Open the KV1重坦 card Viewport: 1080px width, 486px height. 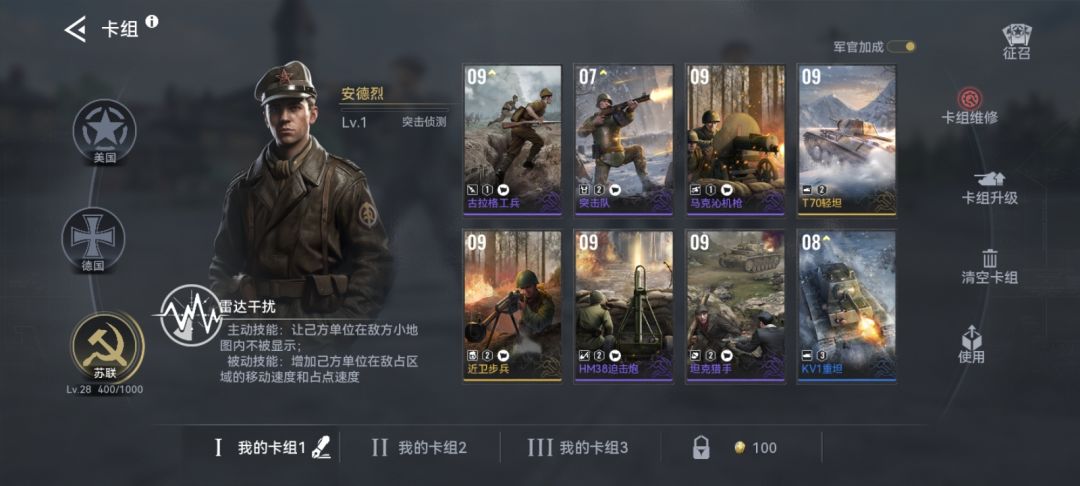(x=847, y=306)
